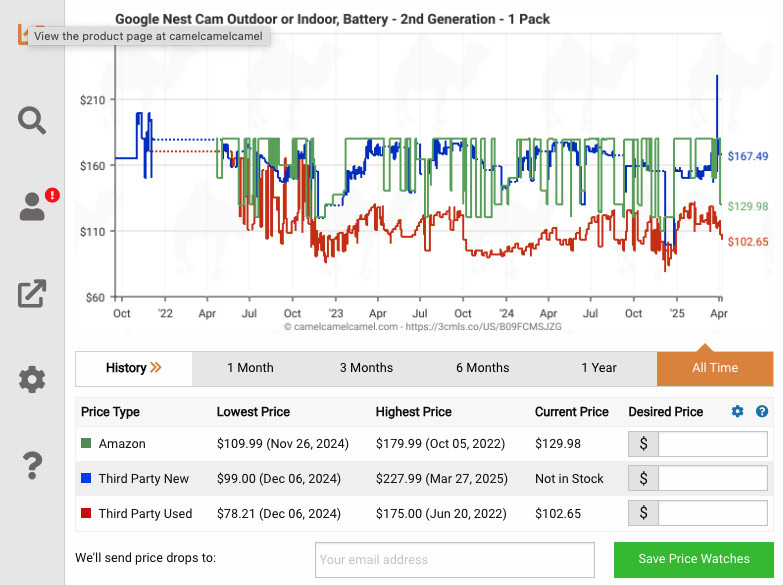Focus the email address input field
Screen dimensions: 783x585
click(x=454, y=560)
